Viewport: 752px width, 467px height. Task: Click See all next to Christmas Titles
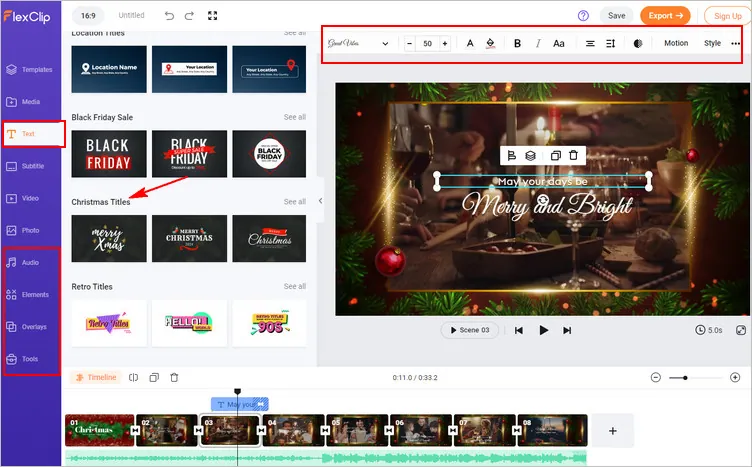[294, 202]
